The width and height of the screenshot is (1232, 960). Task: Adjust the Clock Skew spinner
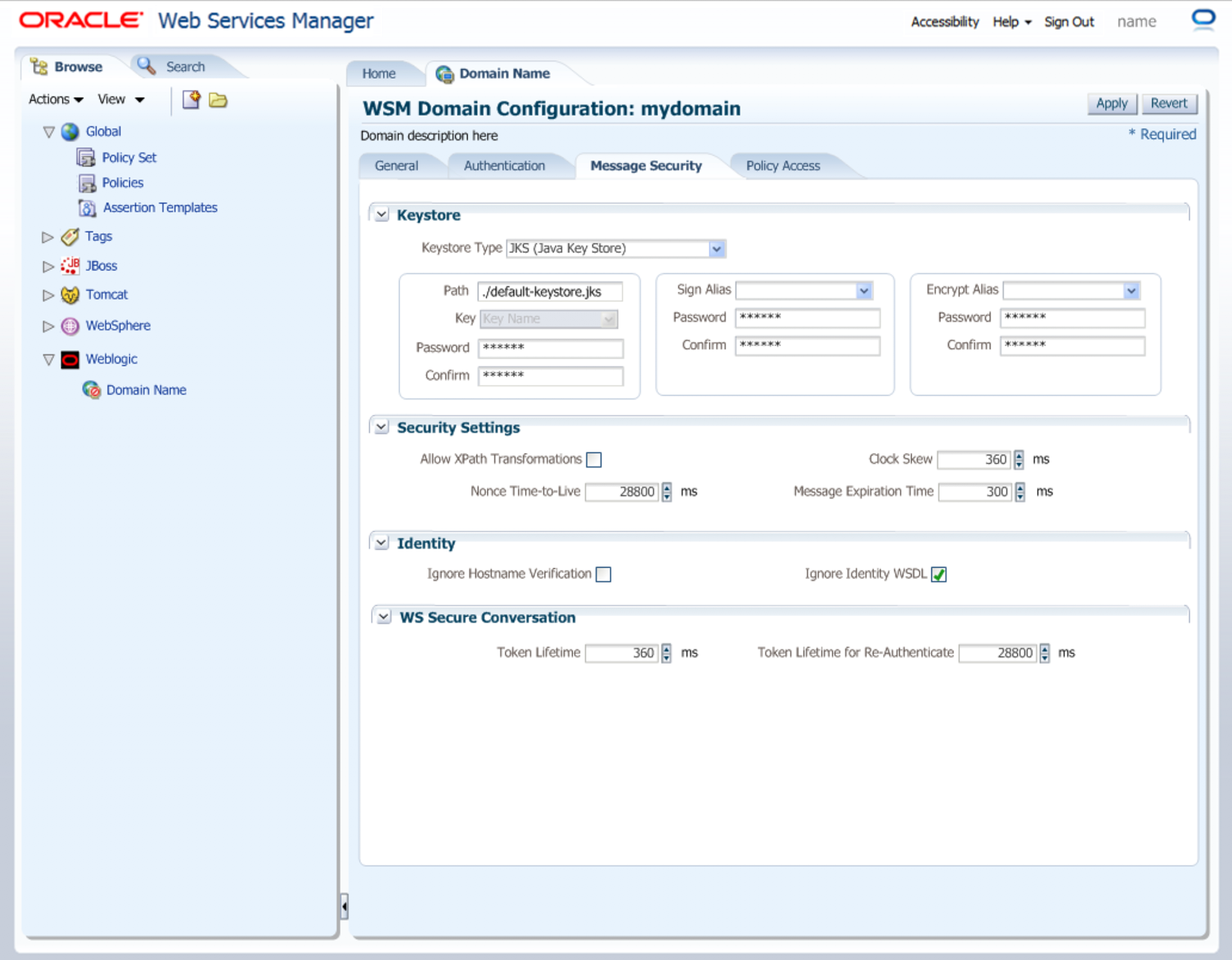click(1019, 460)
